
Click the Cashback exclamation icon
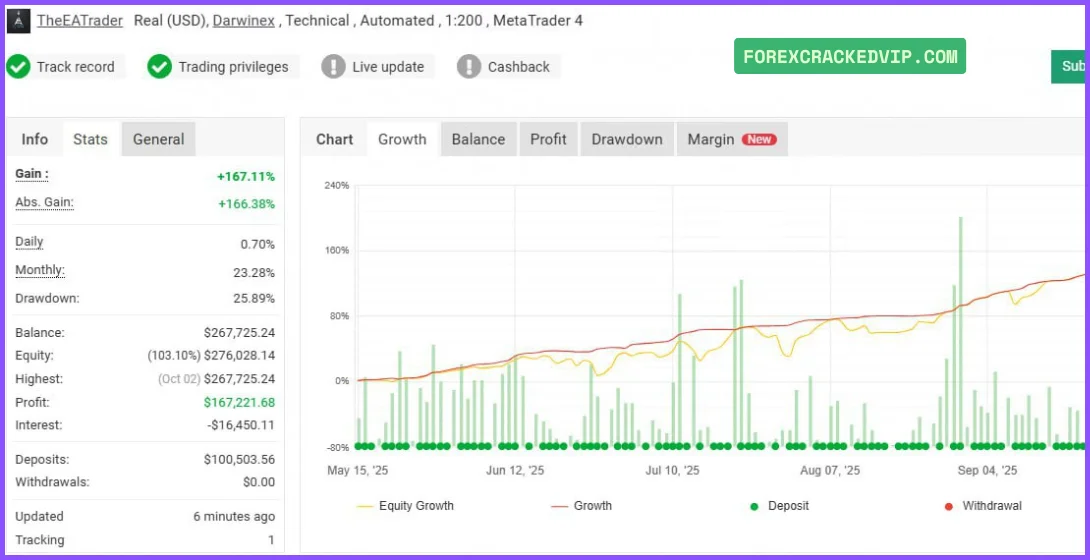[x=468, y=67]
